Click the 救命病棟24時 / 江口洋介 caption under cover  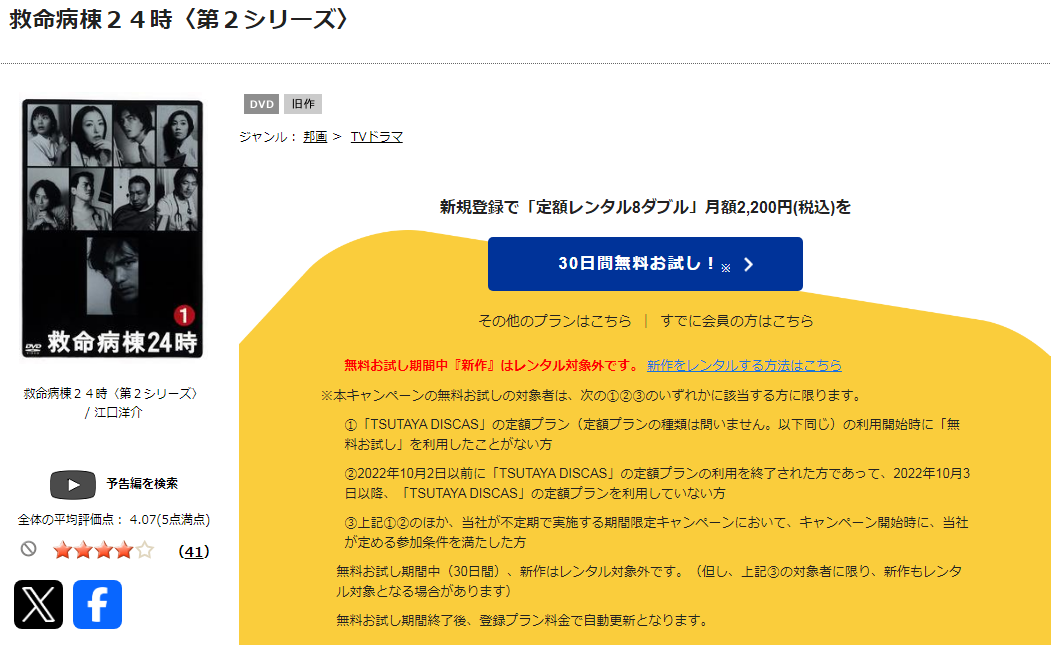coord(113,402)
